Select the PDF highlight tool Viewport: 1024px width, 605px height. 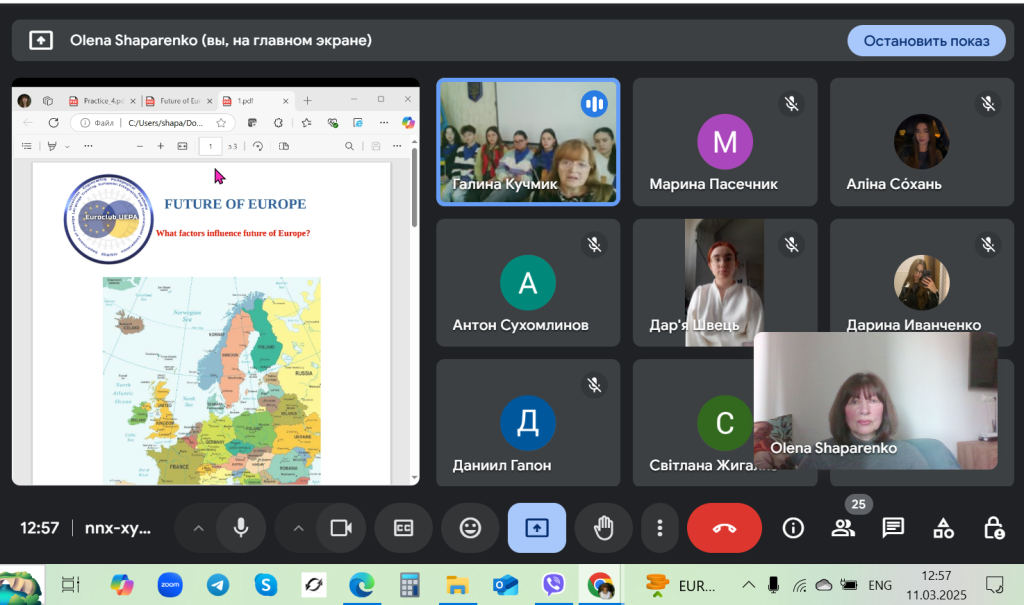click(x=52, y=146)
